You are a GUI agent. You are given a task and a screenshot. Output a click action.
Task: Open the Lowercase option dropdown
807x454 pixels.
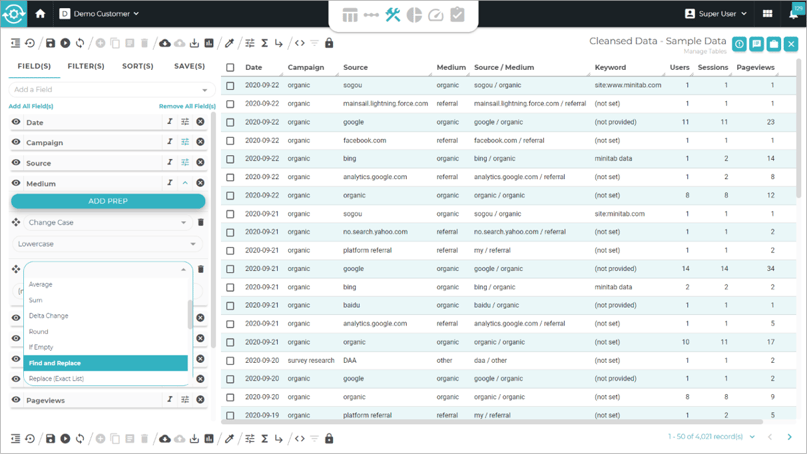click(x=107, y=244)
